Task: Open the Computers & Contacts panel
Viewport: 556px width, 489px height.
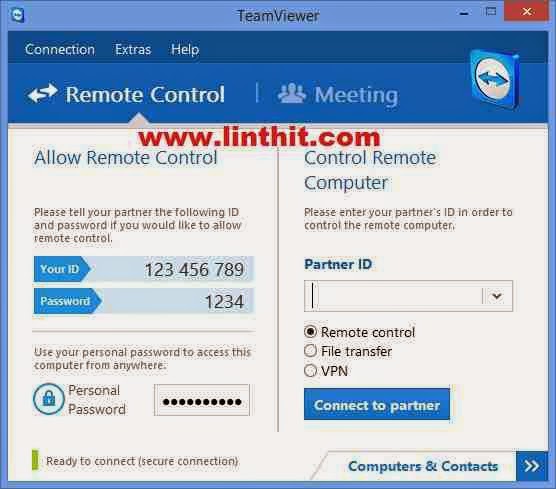Action: pyautogui.click(x=423, y=466)
